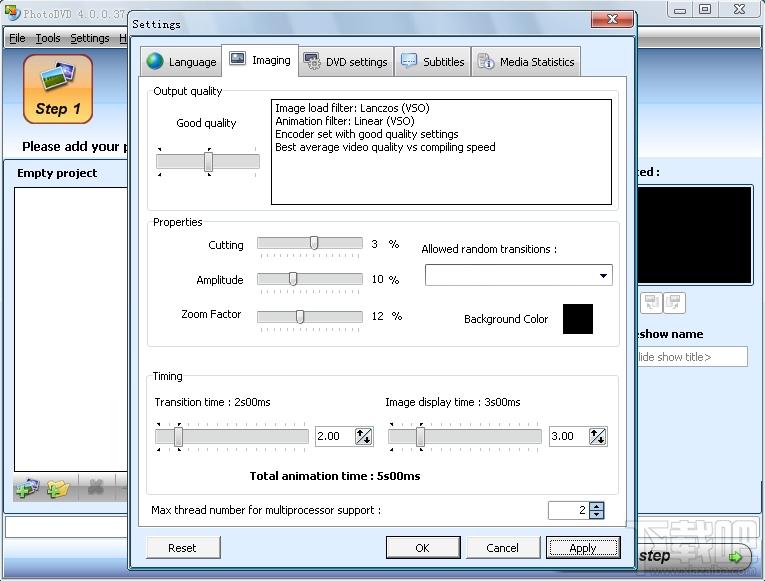Click 'Total animation time : 5s00ms' text
The width and height of the screenshot is (765, 581).
pos(335,476)
